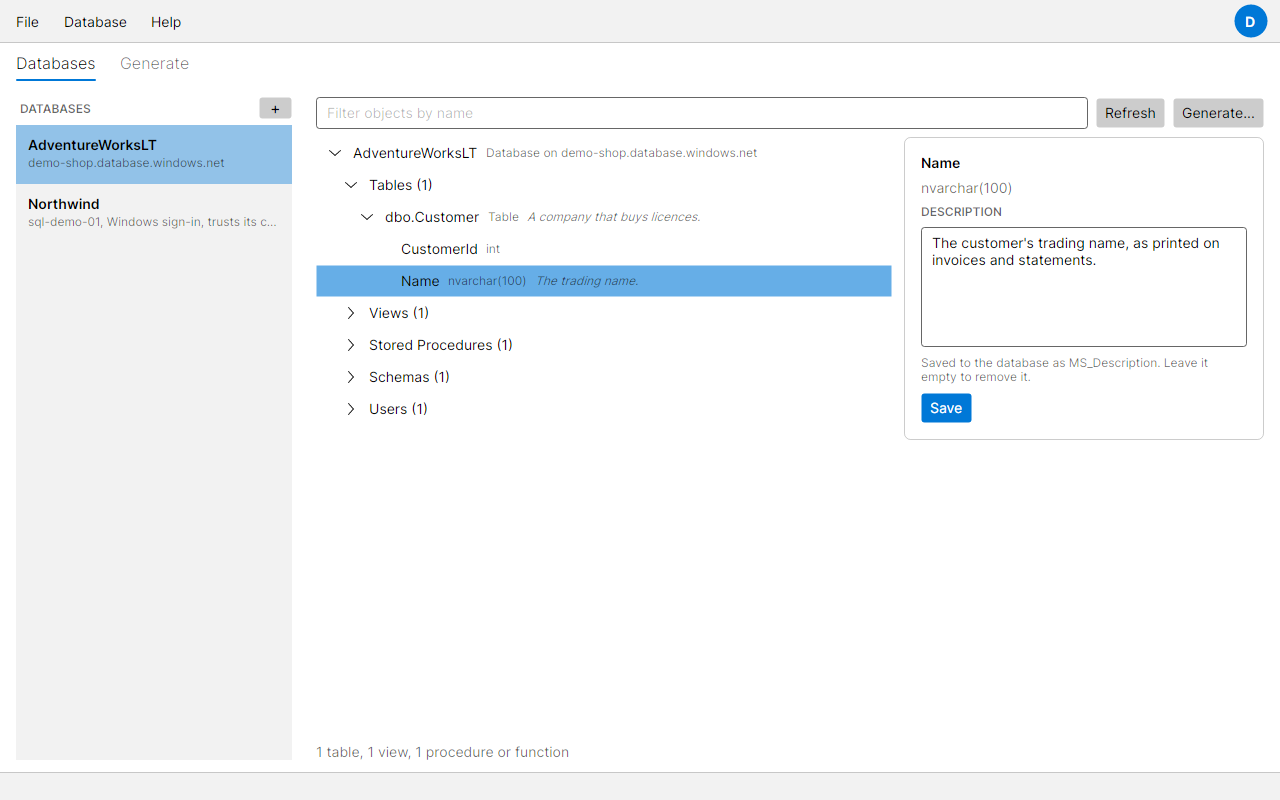Click the dbo.Customer table label
The image size is (1280, 800).
(432, 217)
